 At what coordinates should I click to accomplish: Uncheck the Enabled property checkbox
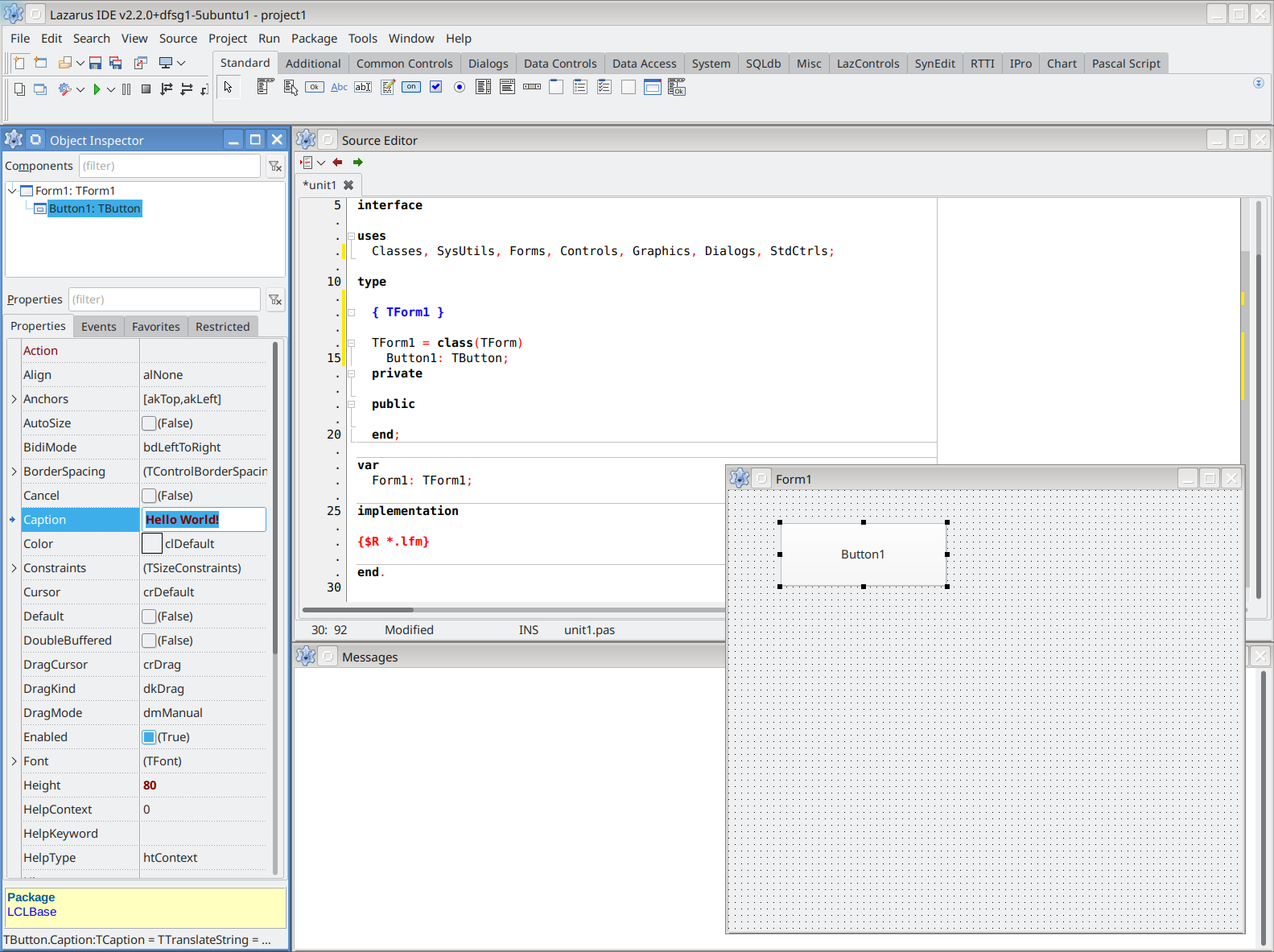[x=149, y=737]
